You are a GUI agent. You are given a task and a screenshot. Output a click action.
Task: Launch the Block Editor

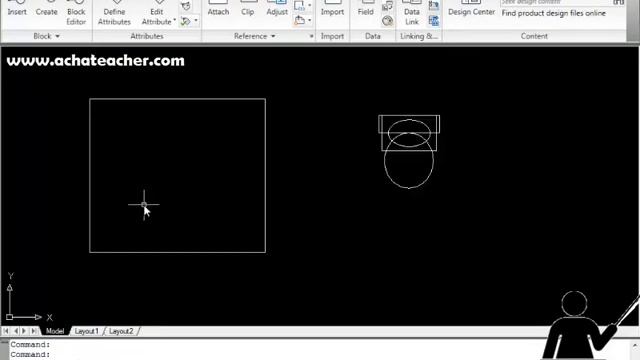pos(76,13)
